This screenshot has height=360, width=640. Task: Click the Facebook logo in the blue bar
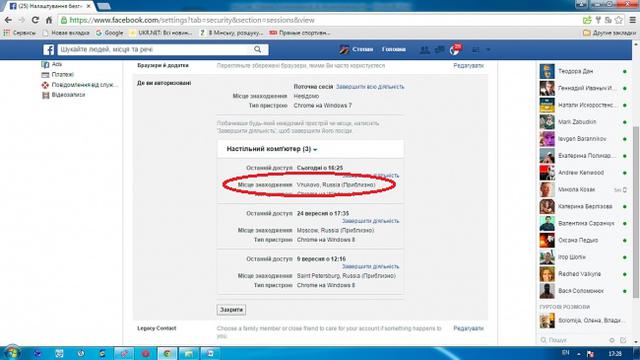pyautogui.click(x=49, y=50)
